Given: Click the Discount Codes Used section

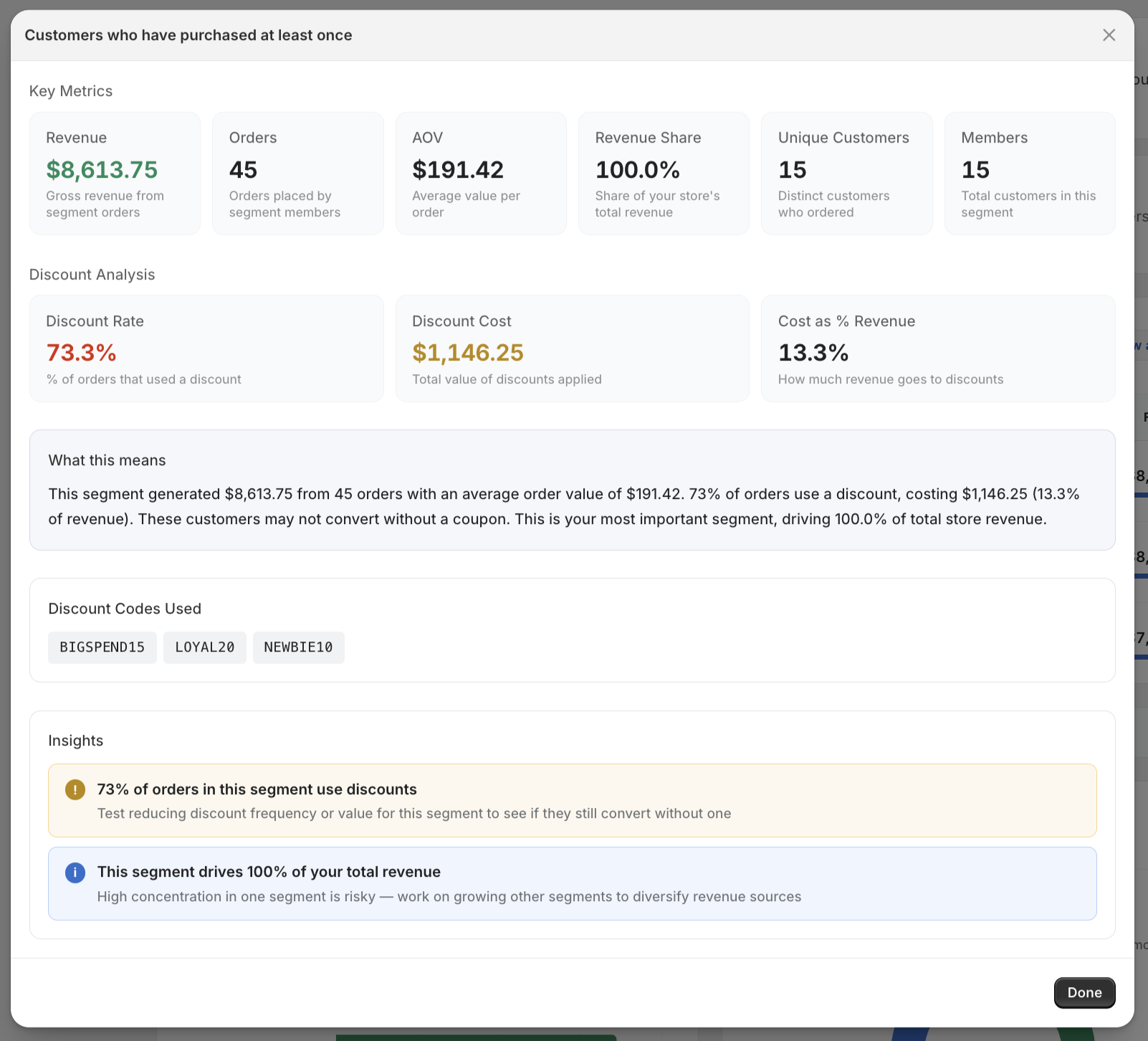Looking at the screenshot, I should pyautogui.click(x=572, y=629).
